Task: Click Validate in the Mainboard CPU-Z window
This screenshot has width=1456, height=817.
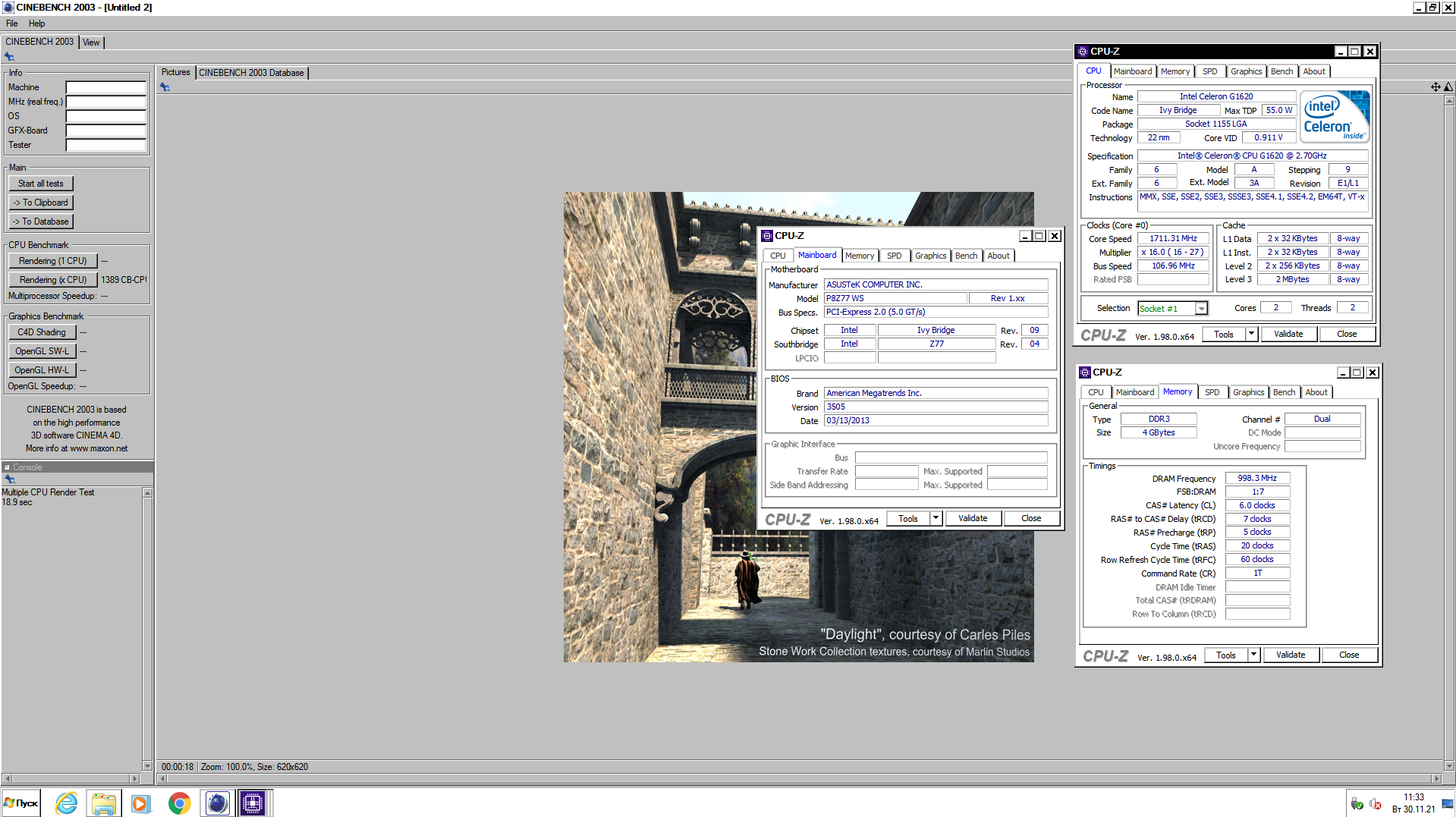Action: pos(973,519)
